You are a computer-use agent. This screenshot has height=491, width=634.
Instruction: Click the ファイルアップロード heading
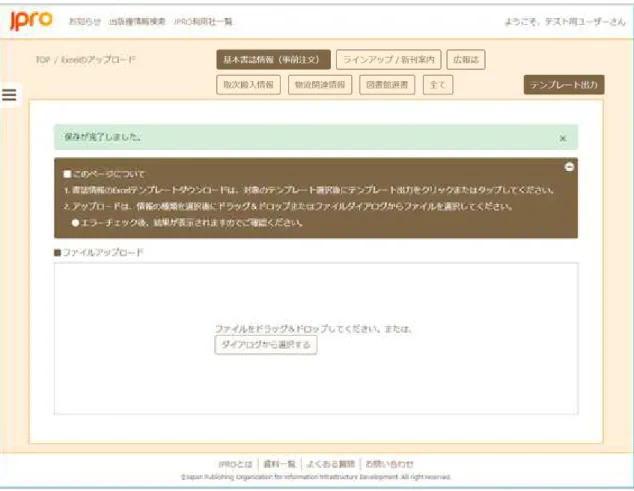point(99,253)
